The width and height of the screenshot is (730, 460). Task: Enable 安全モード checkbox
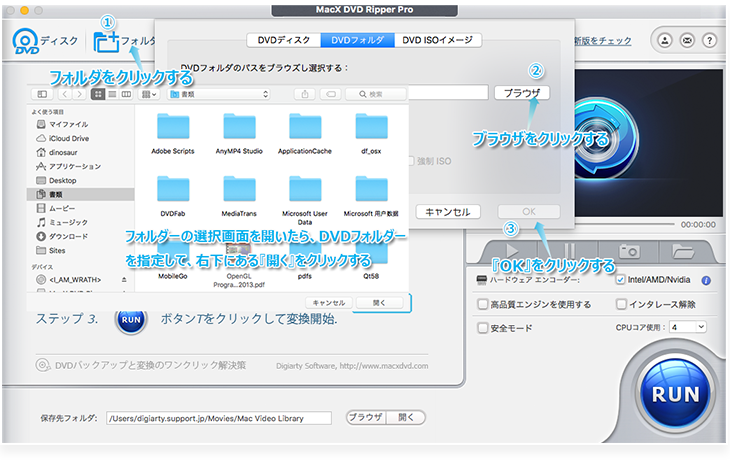[x=483, y=328]
